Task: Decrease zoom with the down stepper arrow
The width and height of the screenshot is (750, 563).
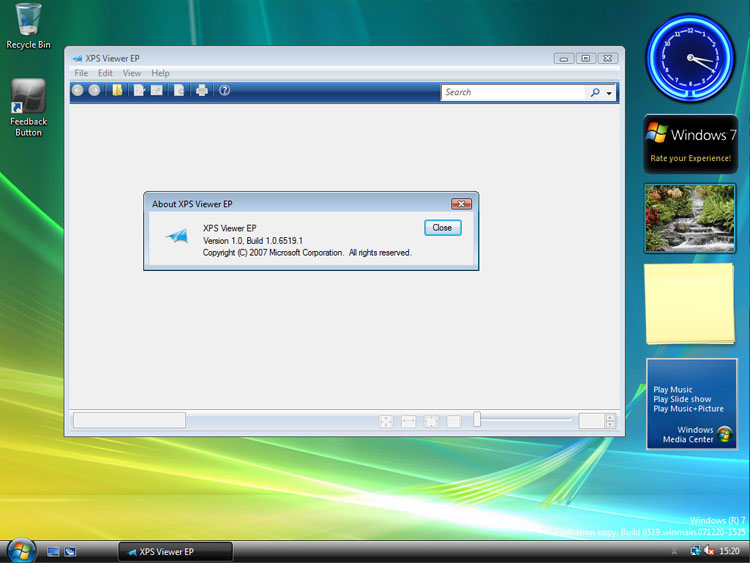Action: point(610,424)
